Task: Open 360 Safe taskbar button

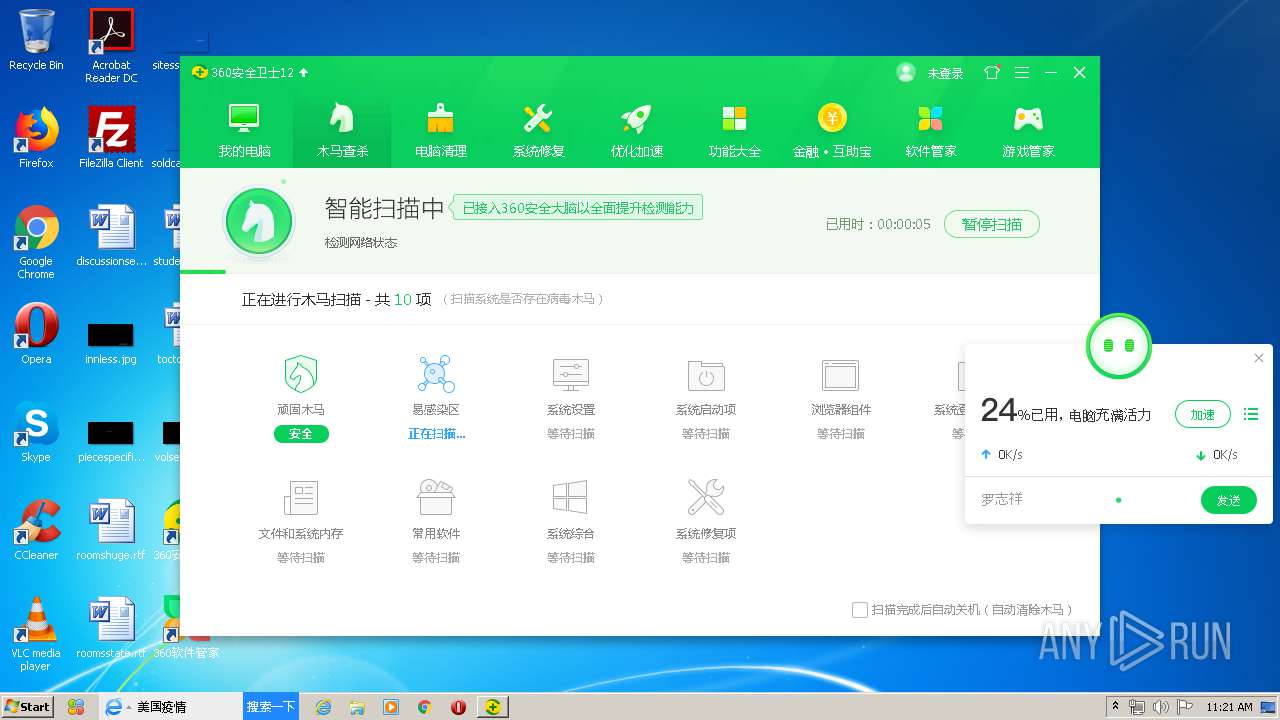Action: [492, 707]
